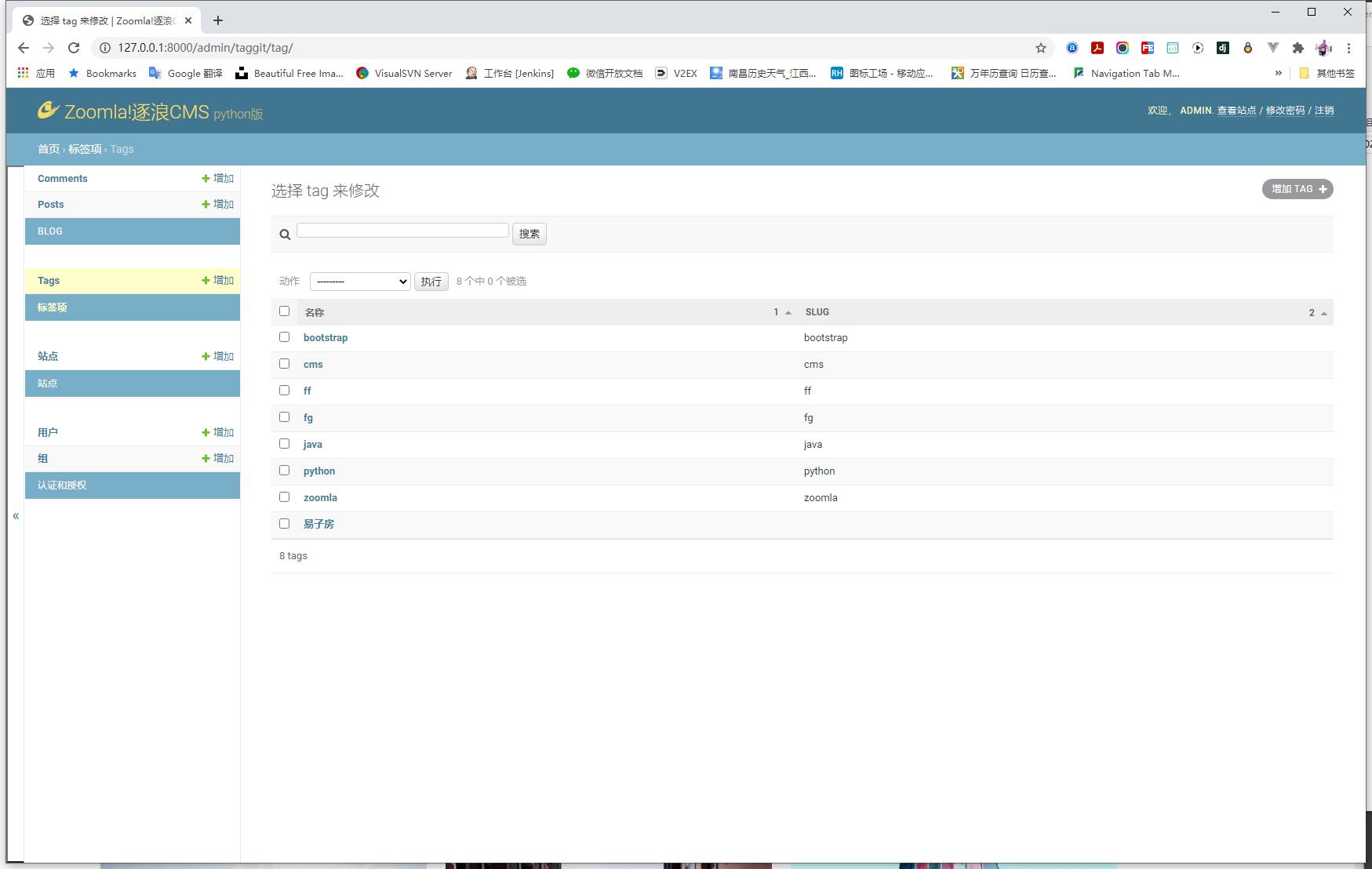
Task: Click the 搜索 button
Action: coord(530,234)
